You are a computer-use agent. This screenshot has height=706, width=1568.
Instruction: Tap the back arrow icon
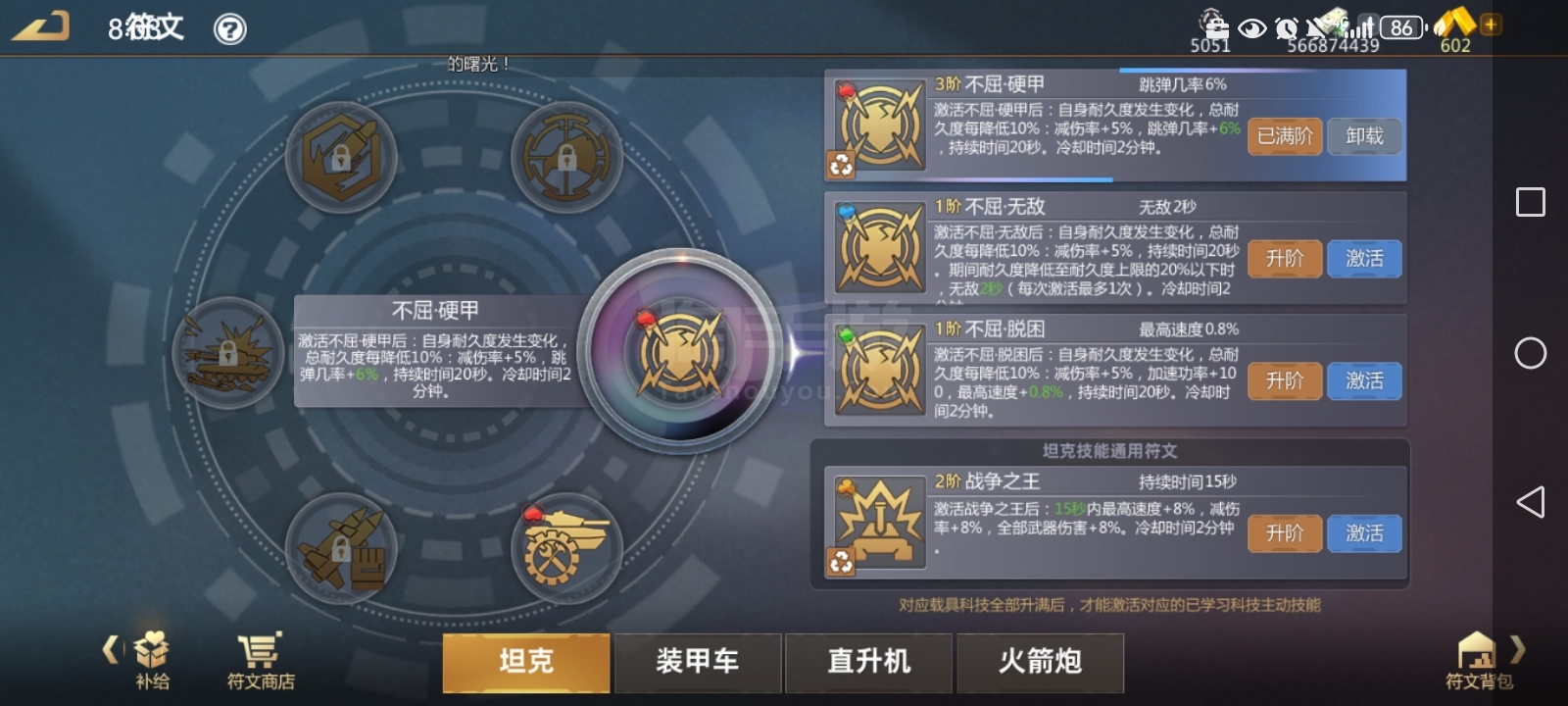click(x=40, y=25)
